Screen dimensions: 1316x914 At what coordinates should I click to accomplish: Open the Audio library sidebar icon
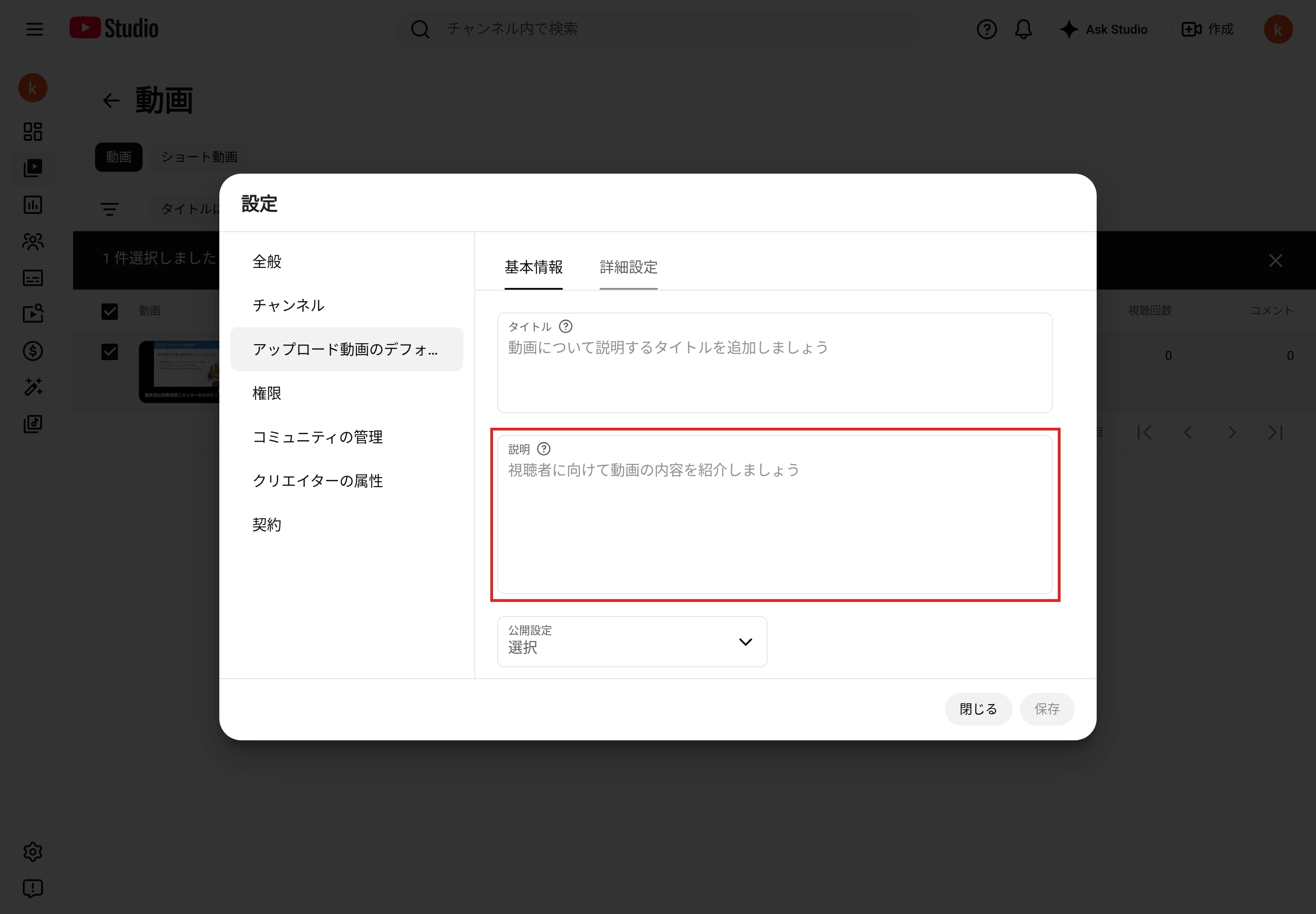pyautogui.click(x=32, y=424)
